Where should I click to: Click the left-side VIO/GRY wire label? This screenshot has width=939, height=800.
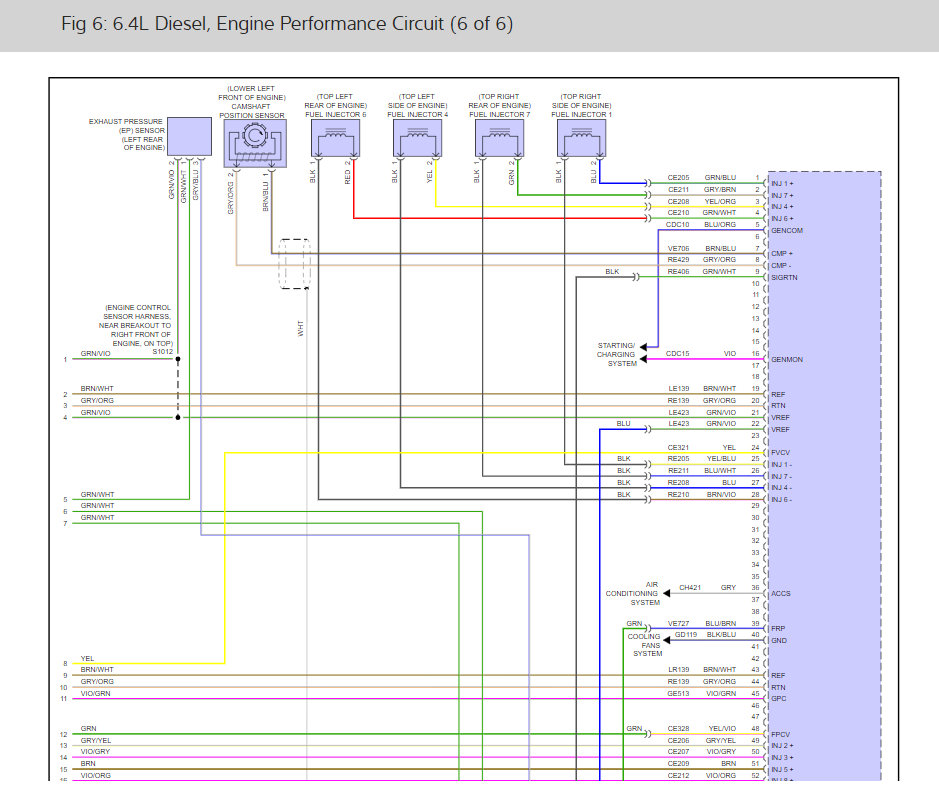(95, 751)
